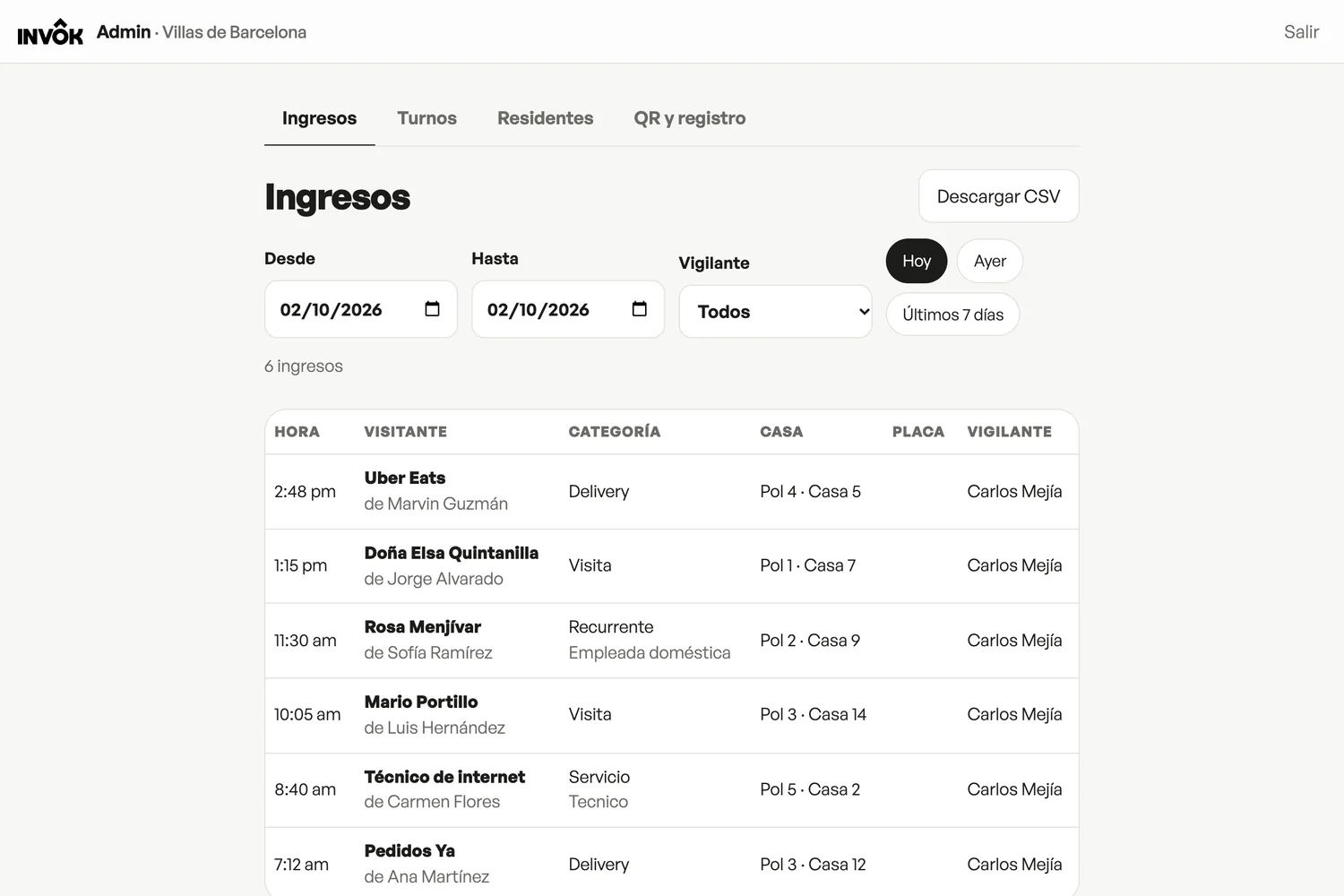Image resolution: width=1344 pixels, height=896 pixels.
Task: Click the Mario Portillo visitor name
Action: pyautogui.click(x=421, y=702)
